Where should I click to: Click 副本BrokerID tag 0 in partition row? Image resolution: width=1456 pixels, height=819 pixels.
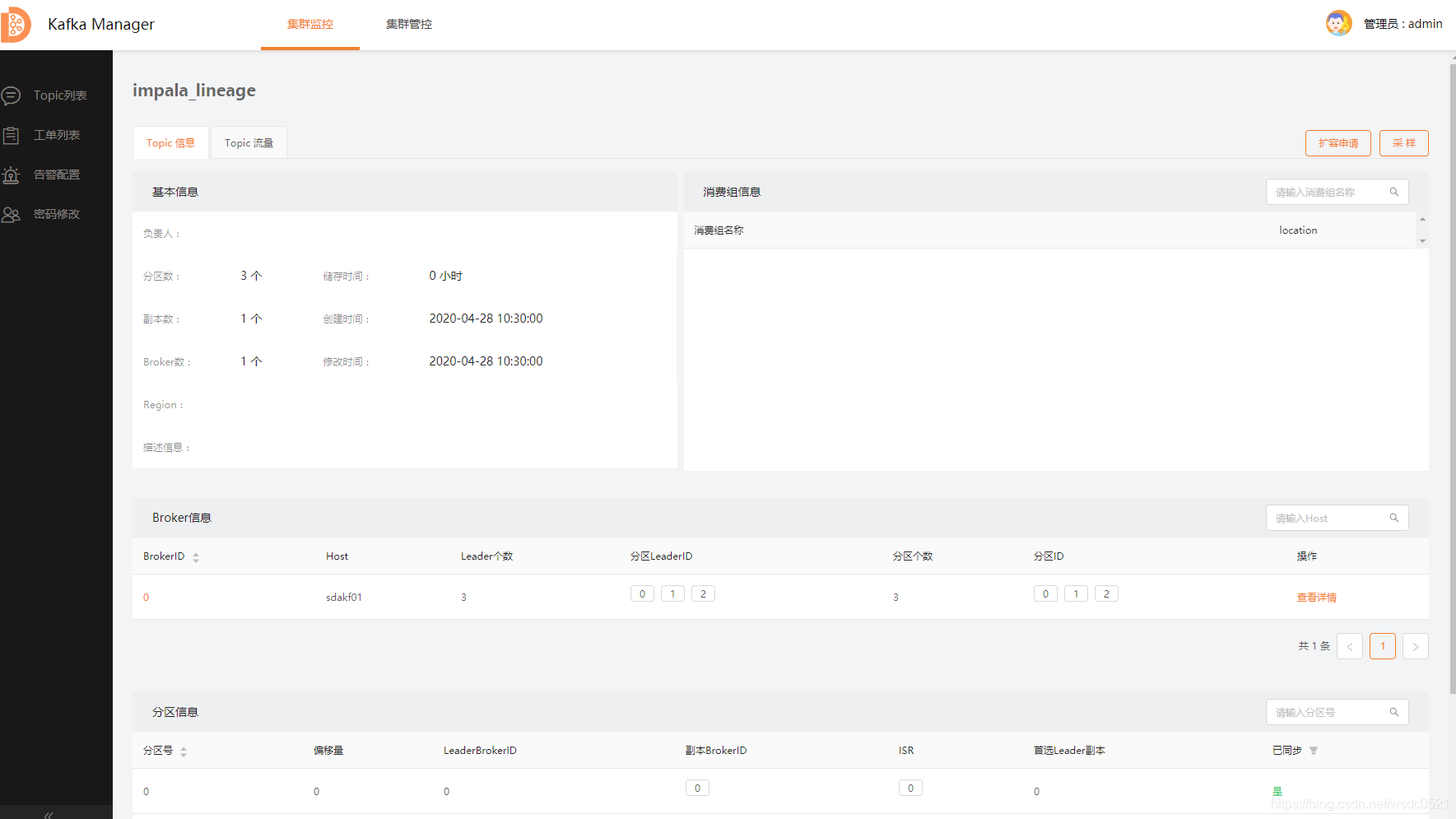pos(697,788)
